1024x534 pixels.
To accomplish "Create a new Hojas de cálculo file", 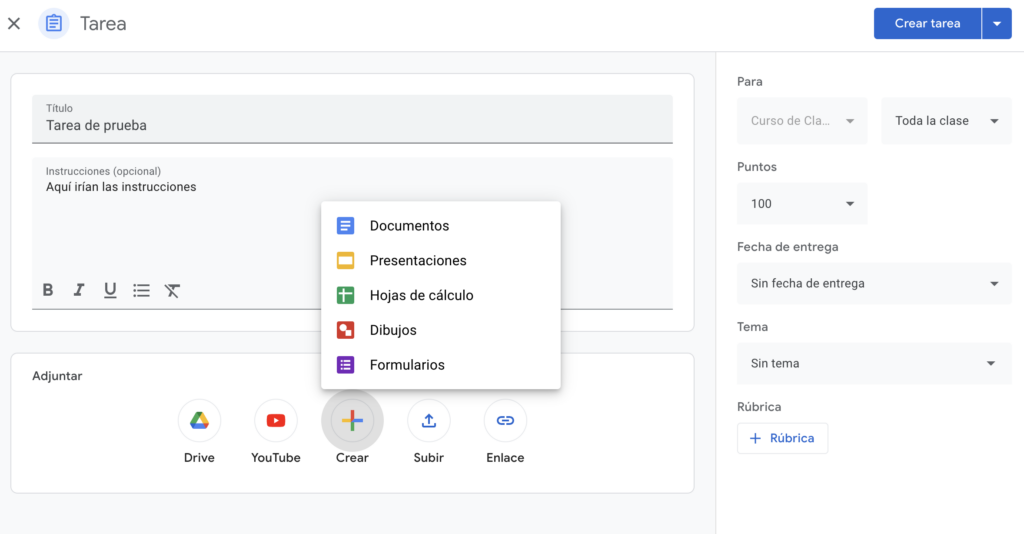I will point(441,295).
